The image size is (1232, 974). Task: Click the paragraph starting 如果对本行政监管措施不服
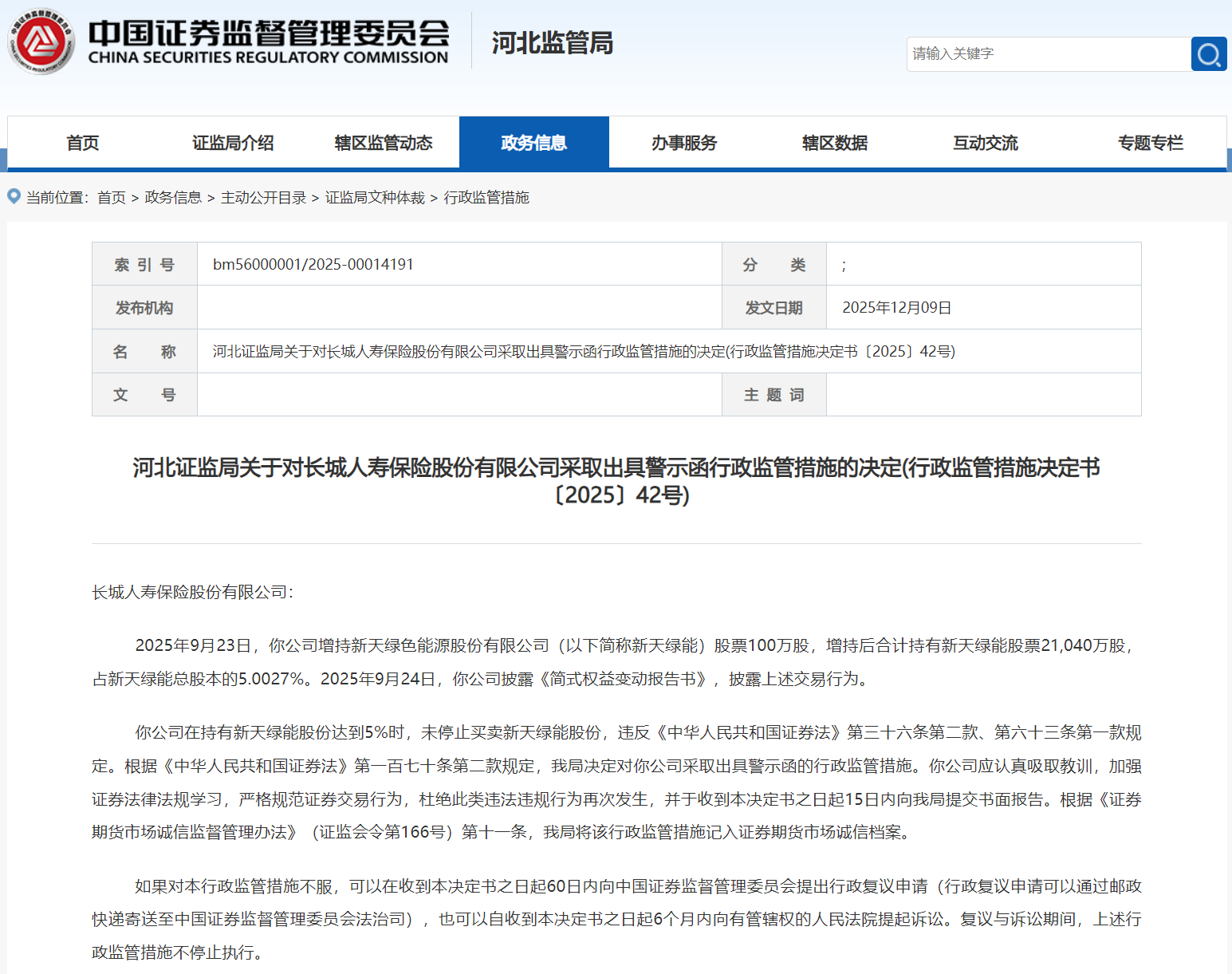tap(616, 919)
